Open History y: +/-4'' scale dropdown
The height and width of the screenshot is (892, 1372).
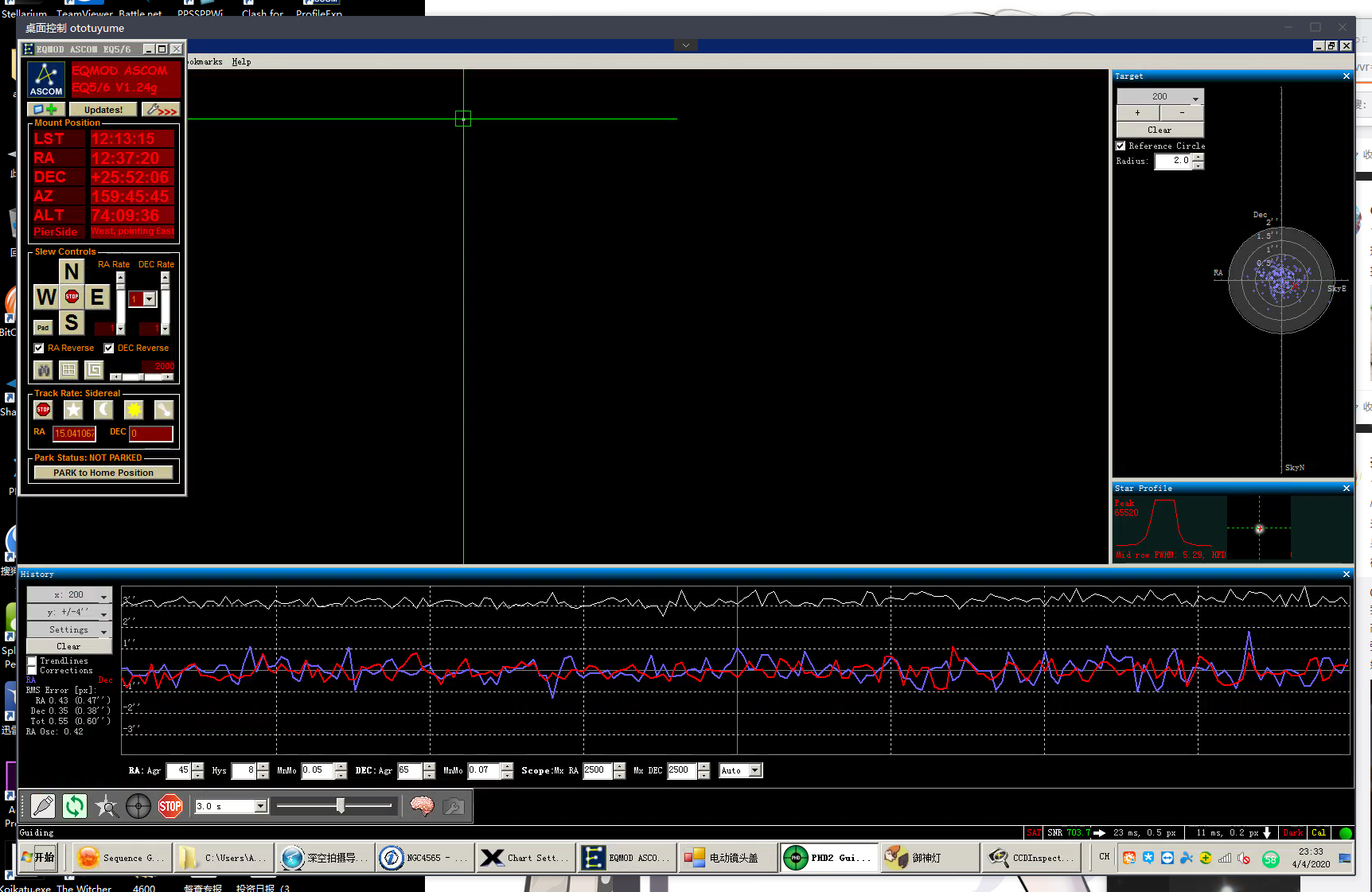[69, 612]
